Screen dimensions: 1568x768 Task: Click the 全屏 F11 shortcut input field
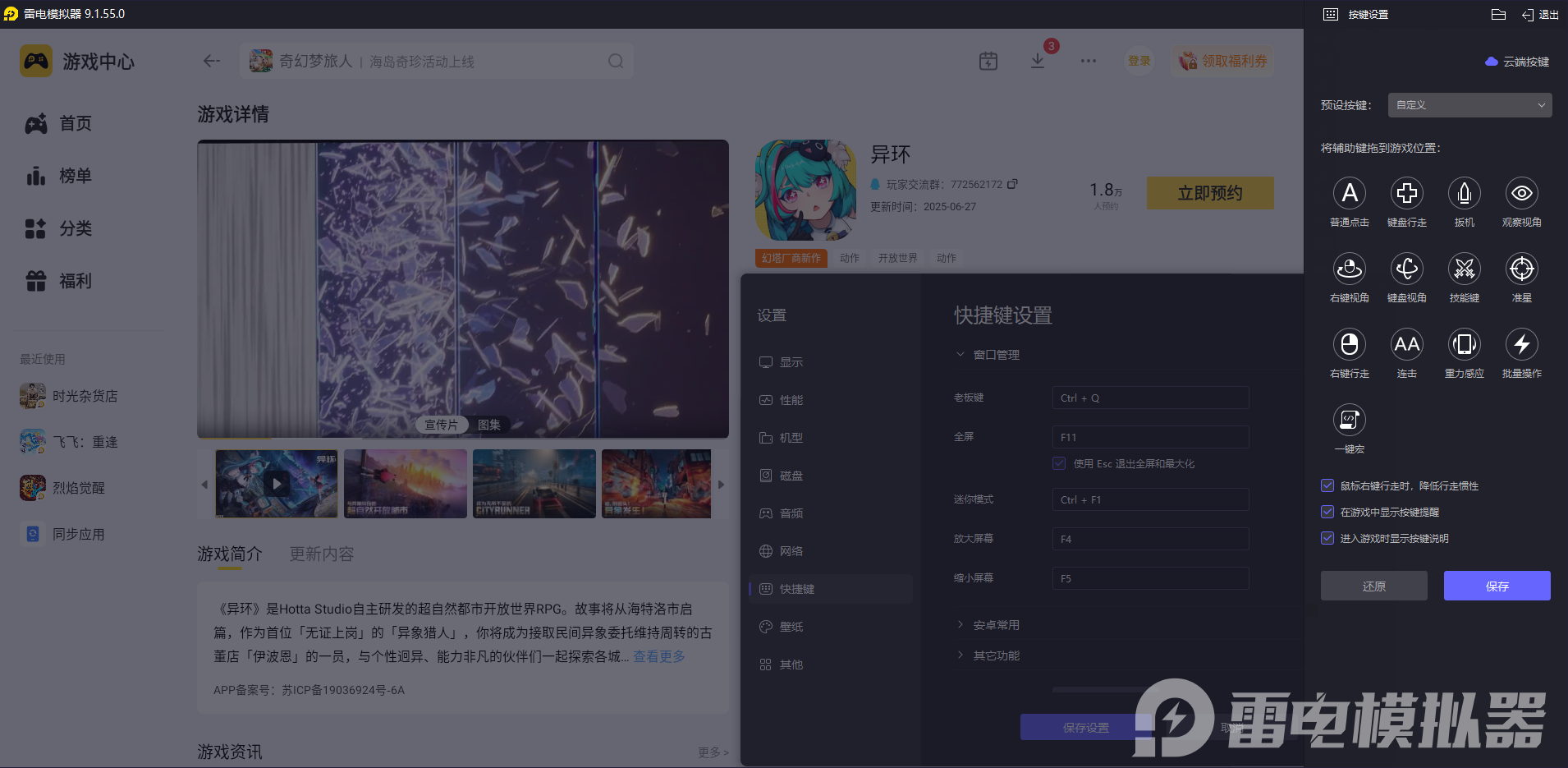pyautogui.click(x=1148, y=436)
